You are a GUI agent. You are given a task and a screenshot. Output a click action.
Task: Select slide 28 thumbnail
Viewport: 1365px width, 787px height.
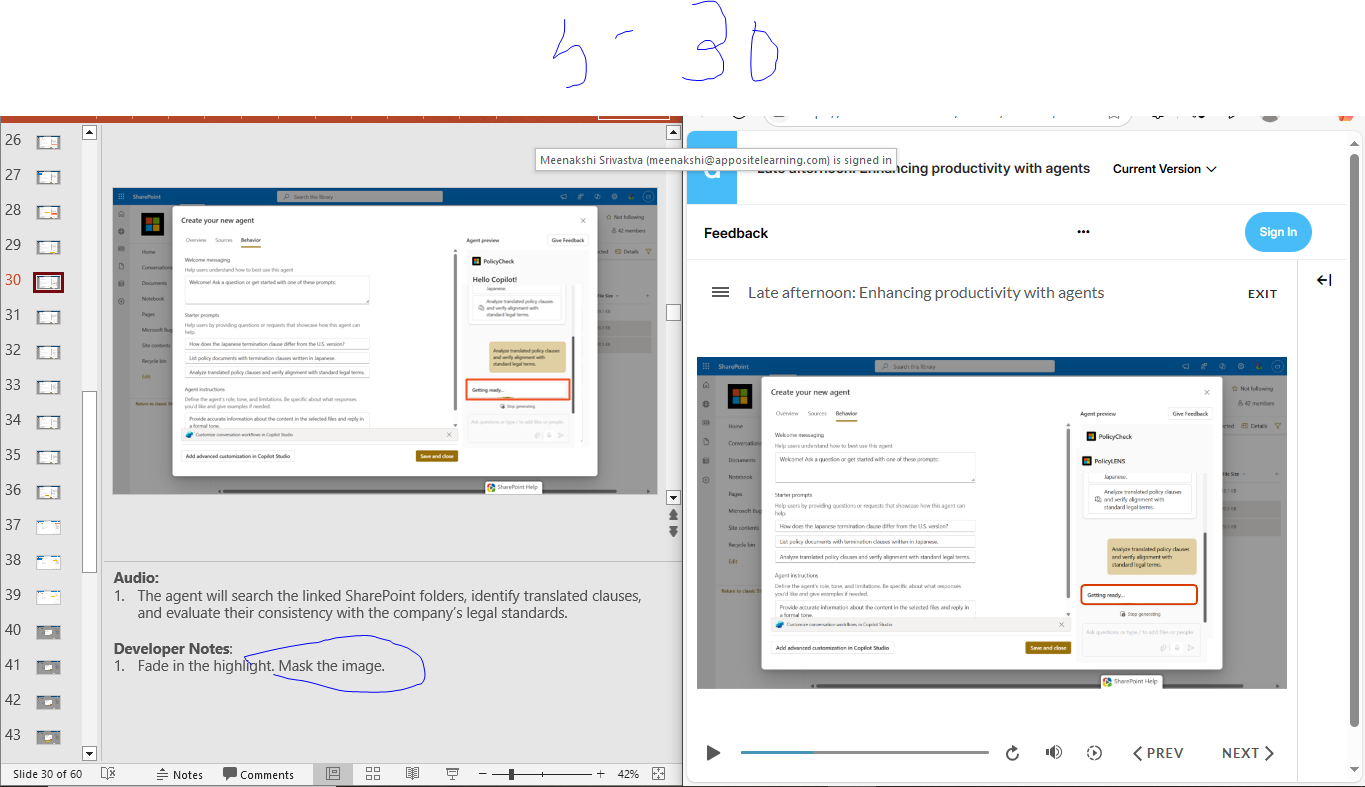tap(48, 212)
